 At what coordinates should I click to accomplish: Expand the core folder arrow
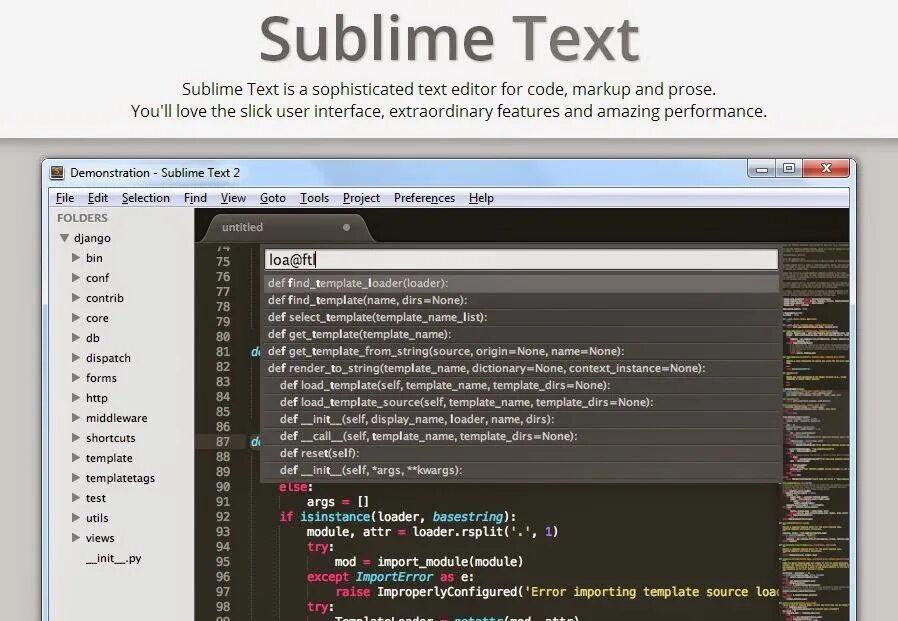click(76, 317)
